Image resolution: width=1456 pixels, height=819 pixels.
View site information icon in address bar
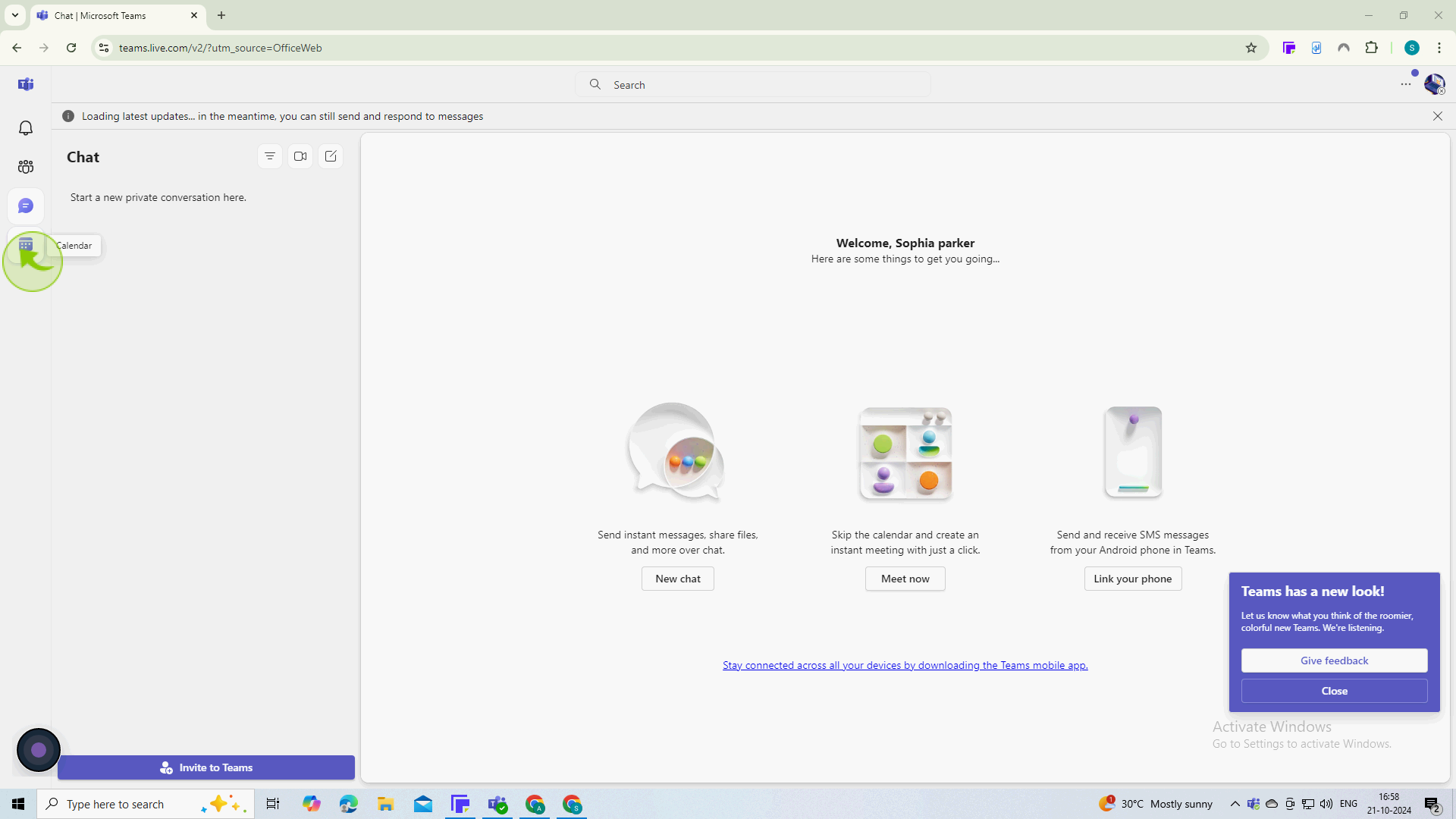coord(104,48)
